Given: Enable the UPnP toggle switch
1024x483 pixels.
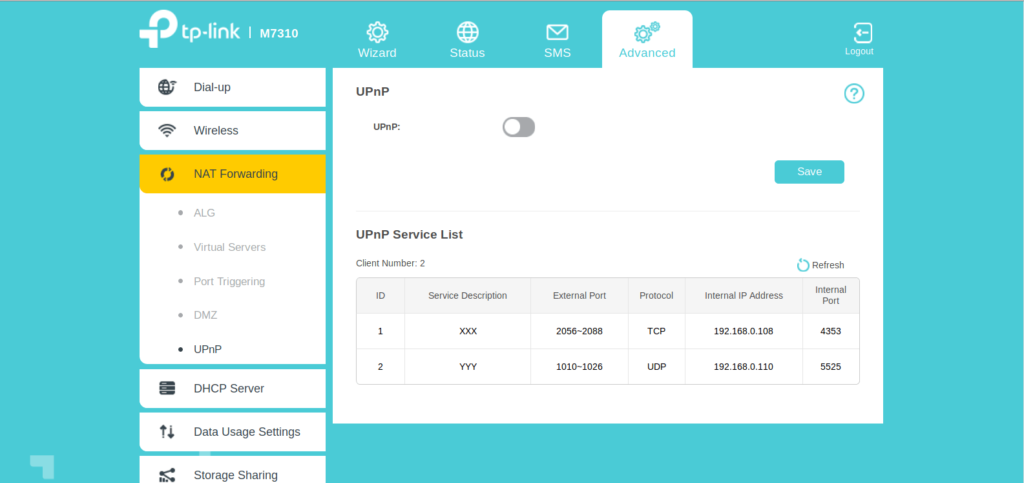Looking at the screenshot, I should [518, 127].
